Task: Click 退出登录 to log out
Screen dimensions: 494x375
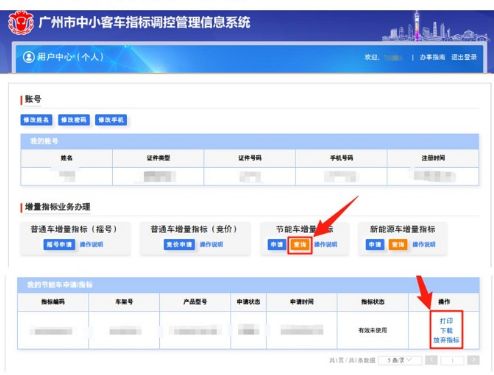Action: pyautogui.click(x=464, y=57)
